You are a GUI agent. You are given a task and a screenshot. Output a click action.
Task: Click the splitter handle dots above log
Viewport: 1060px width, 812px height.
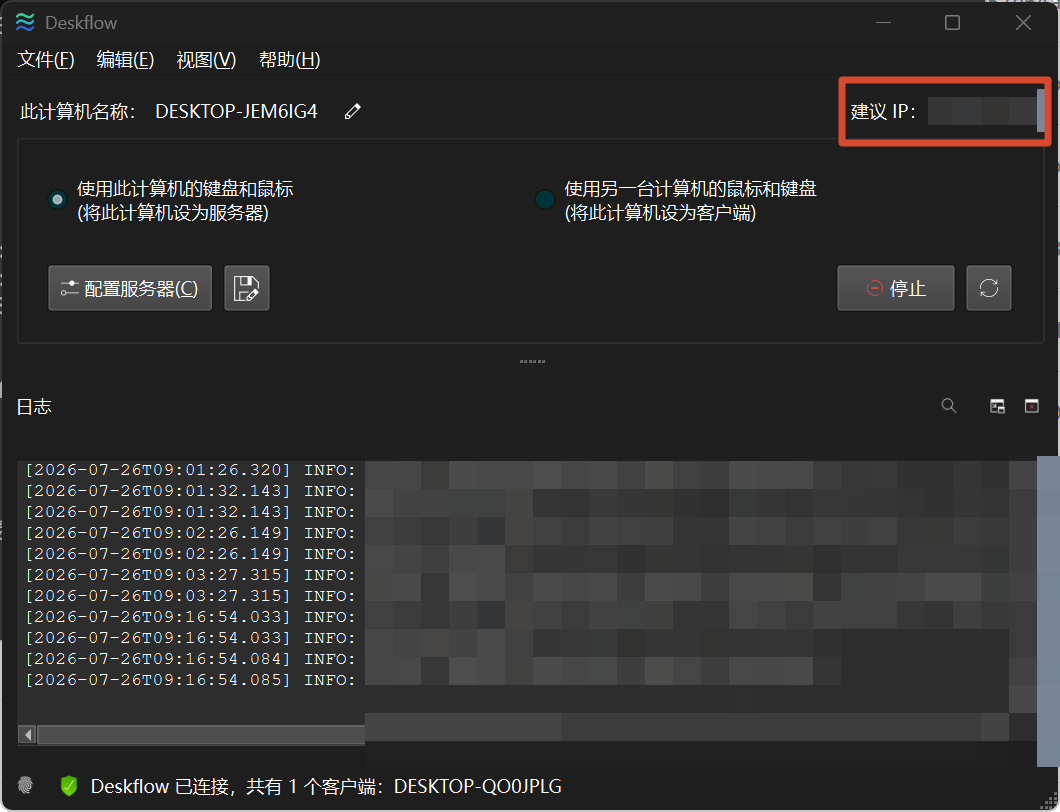tap(532, 362)
